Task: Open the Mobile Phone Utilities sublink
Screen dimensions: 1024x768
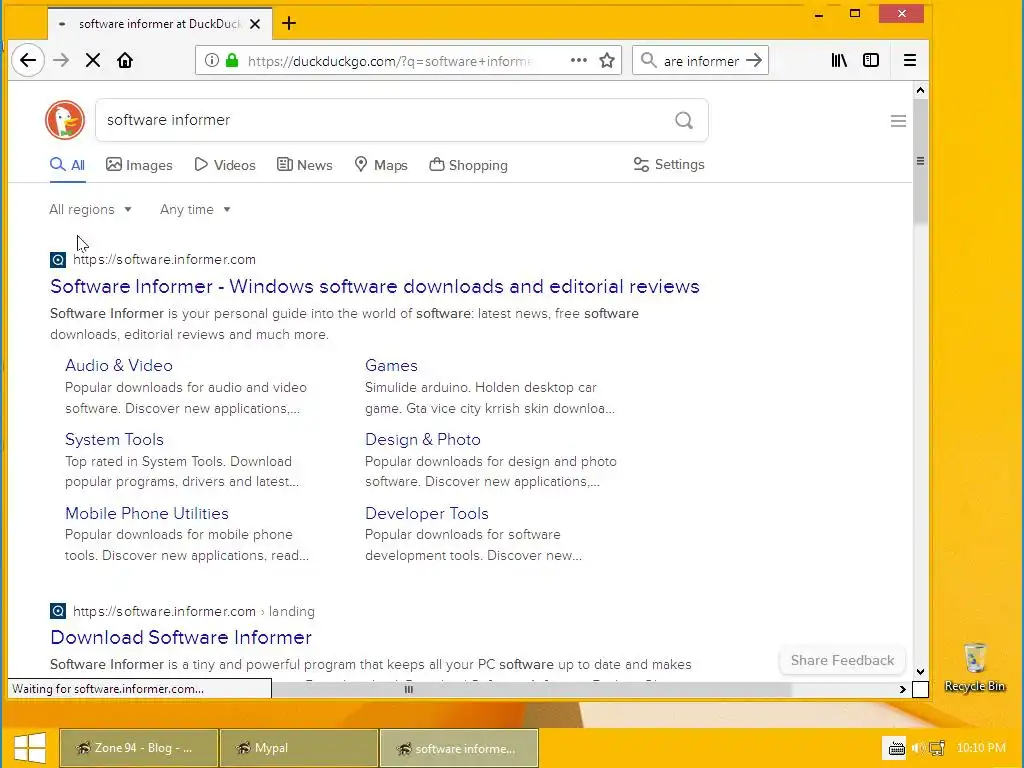Action: pos(147,513)
